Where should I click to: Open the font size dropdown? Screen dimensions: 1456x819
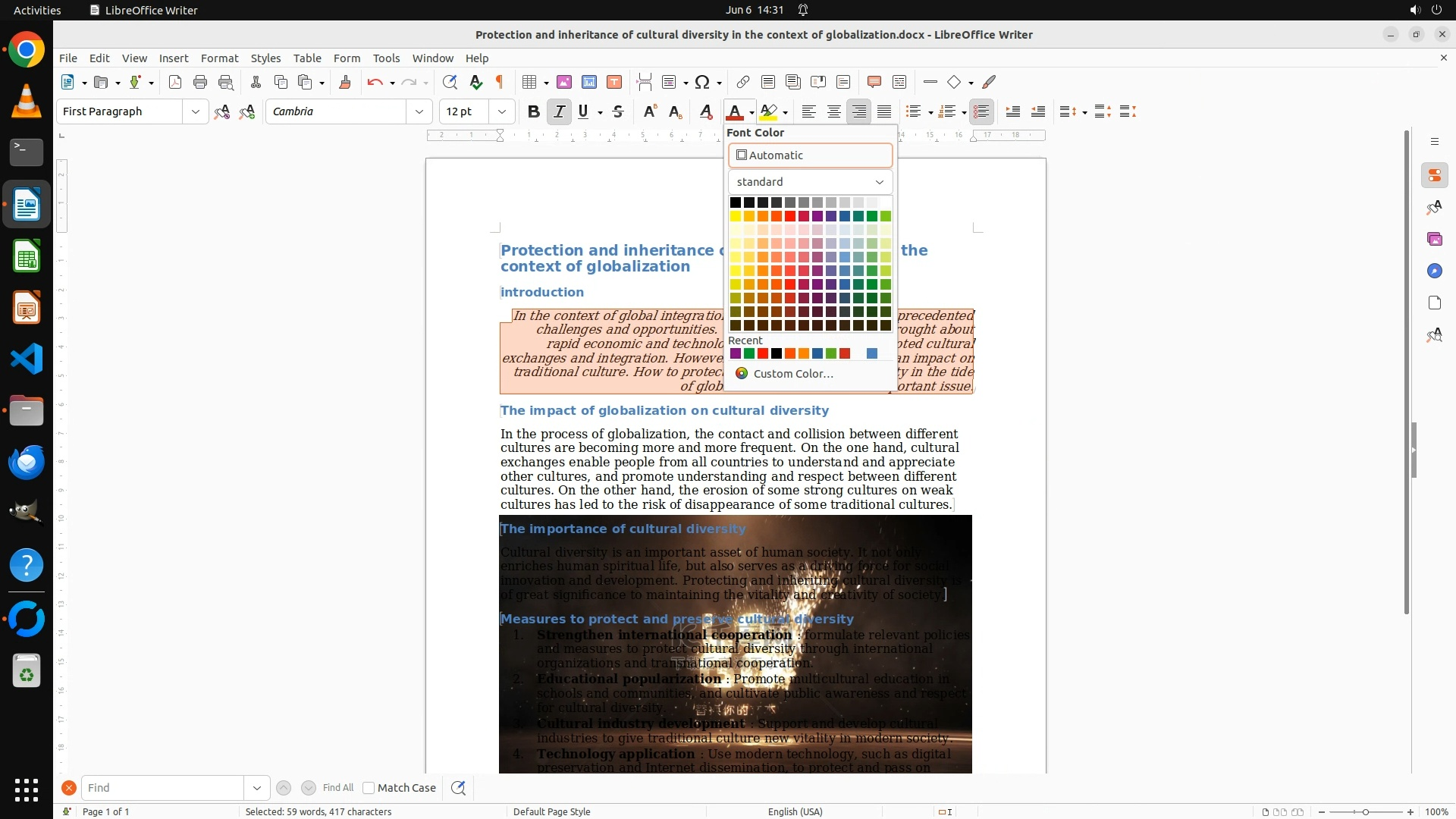(x=501, y=111)
